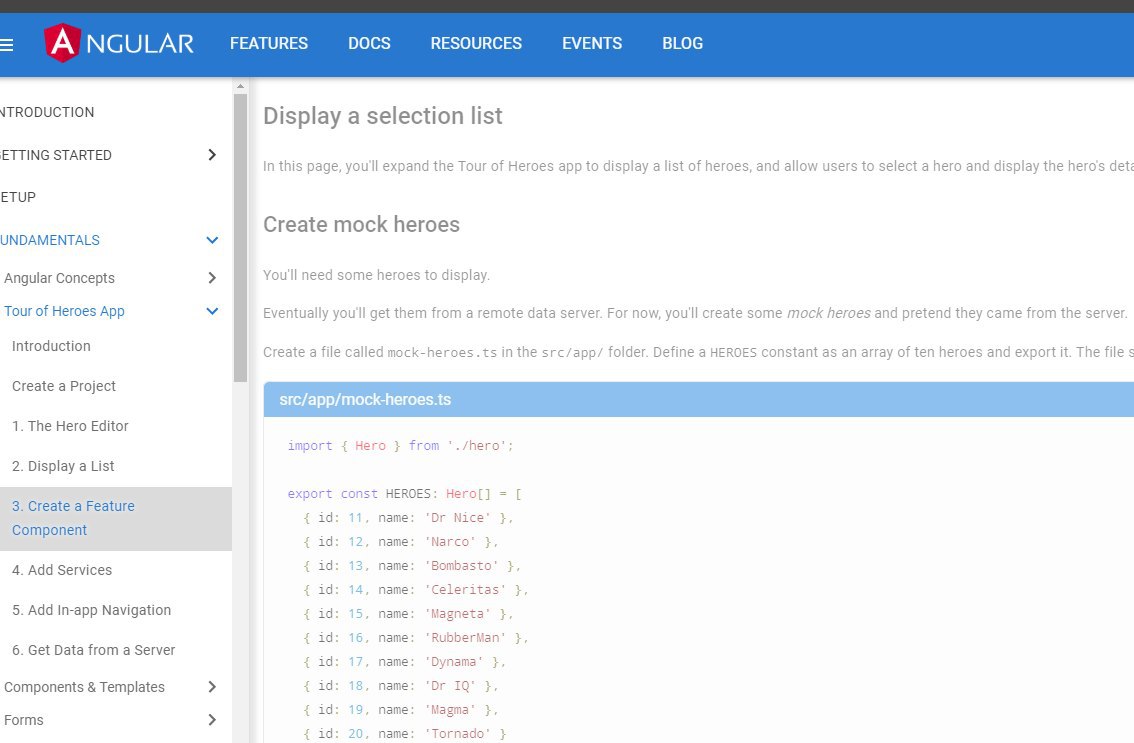
Task: Click the 'Magneta' code line
Action: tap(409, 613)
